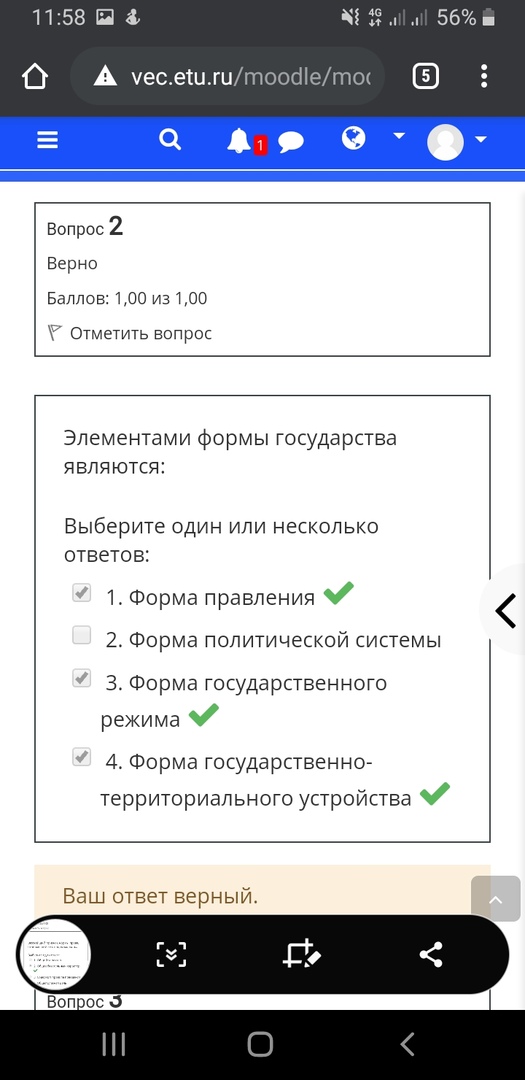The height and width of the screenshot is (1080, 525).
Task: Tap the scroll capture icon
Action: (171, 955)
